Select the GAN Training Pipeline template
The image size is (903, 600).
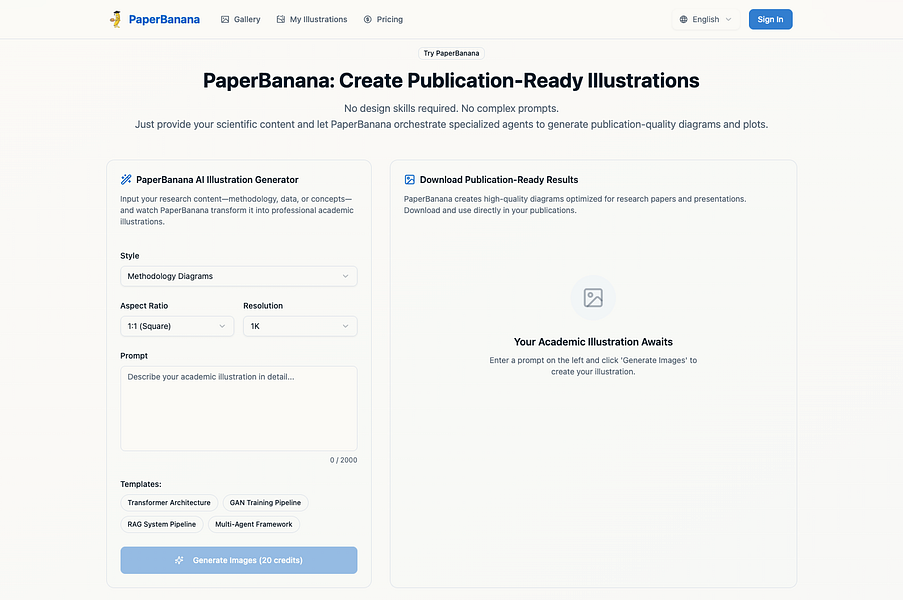click(265, 503)
